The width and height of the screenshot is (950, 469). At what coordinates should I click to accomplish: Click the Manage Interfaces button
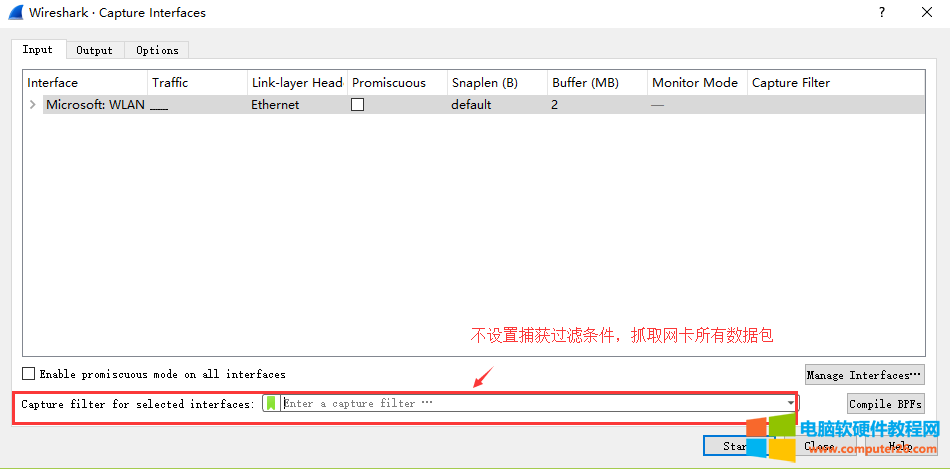coord(865,375)
